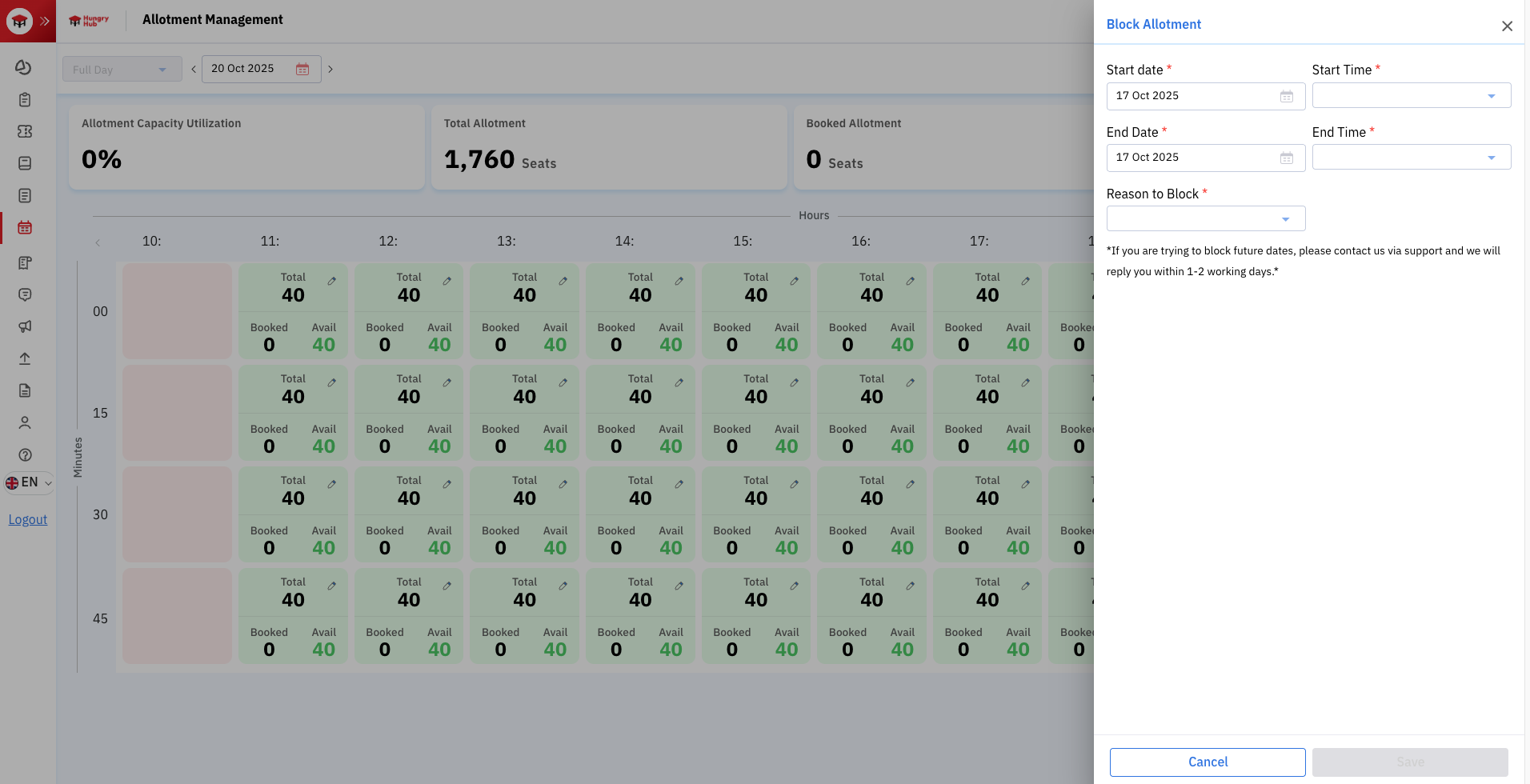Image resolution: width=1530 pixels, height=784 pixels.
Task: Click the upload icon in the sidebar
Action: pyautogui.click(x=25, y=358)
